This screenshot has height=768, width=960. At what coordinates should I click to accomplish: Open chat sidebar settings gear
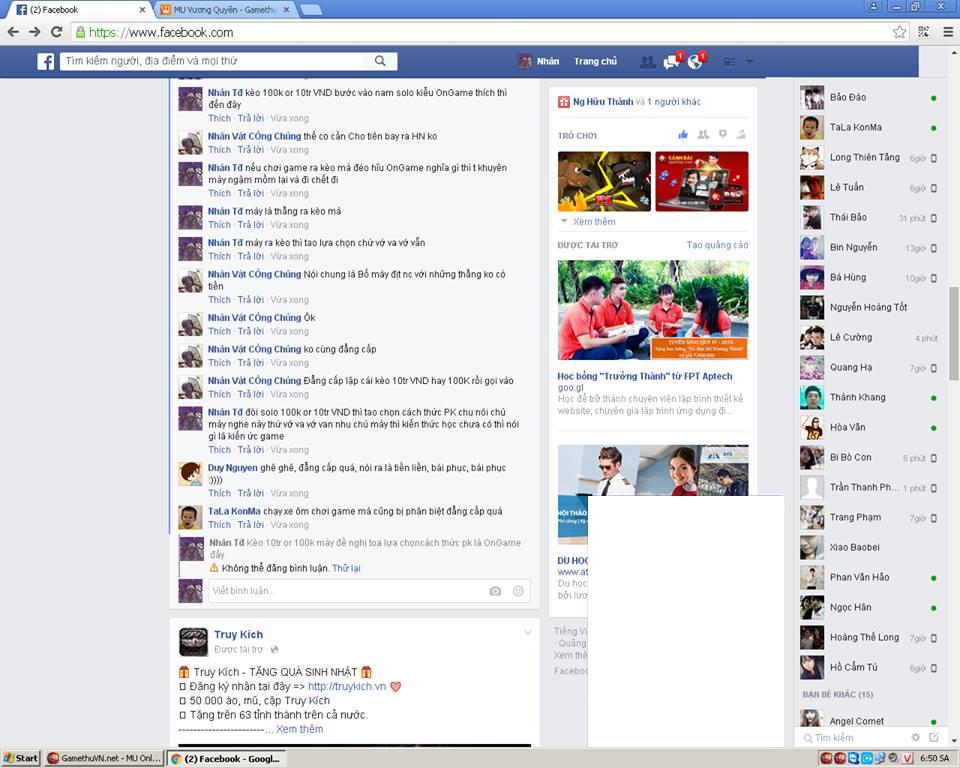pos(915,738)
